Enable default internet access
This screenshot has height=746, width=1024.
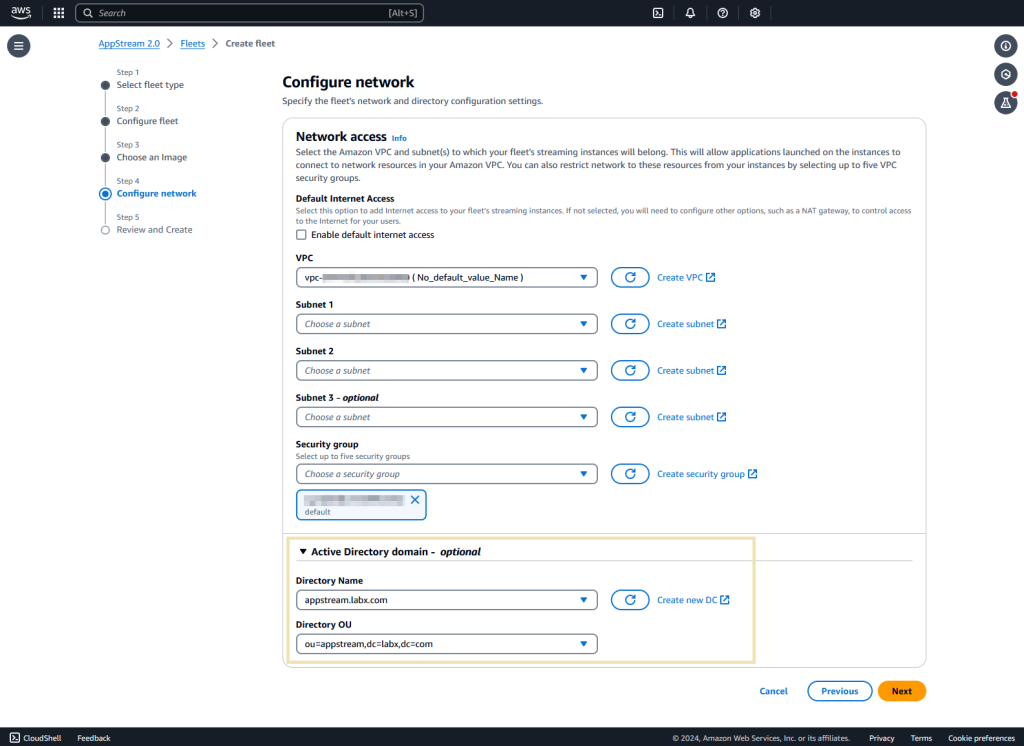tap(301, 234)
